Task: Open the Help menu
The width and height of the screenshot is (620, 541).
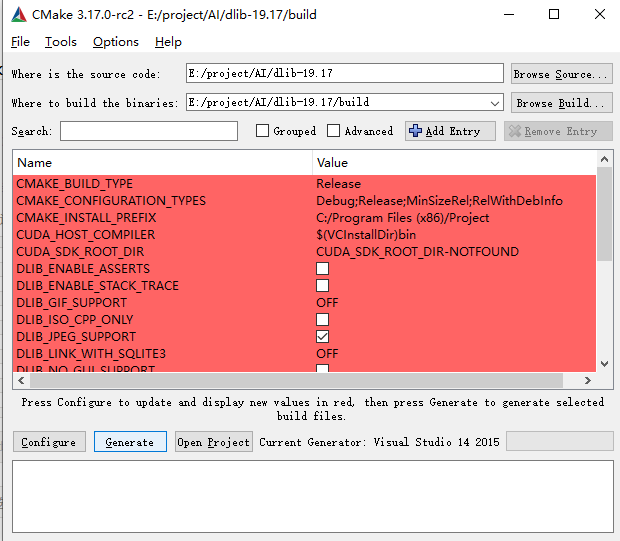Action: pyautogui.click(x=168, y=42)
